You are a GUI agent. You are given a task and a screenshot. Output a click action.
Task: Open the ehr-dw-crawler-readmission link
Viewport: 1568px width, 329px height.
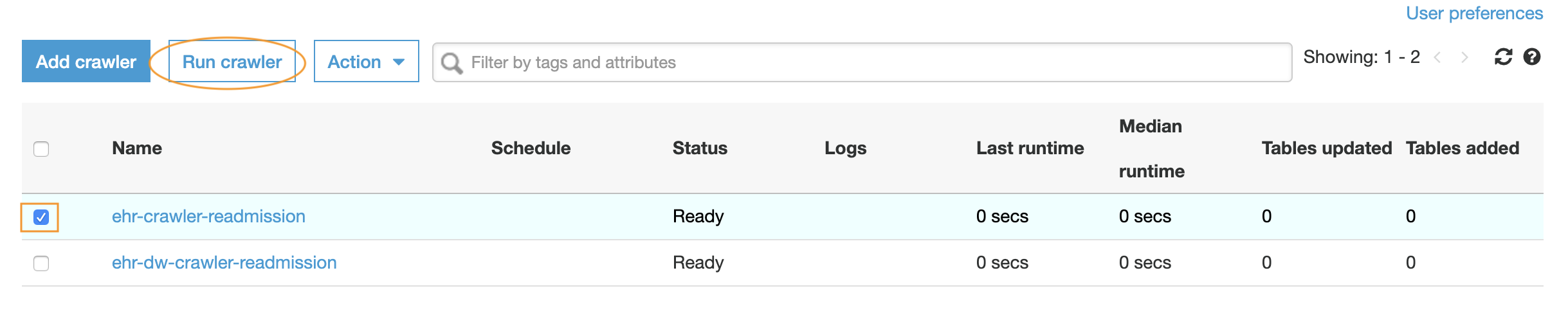(224, 263)
